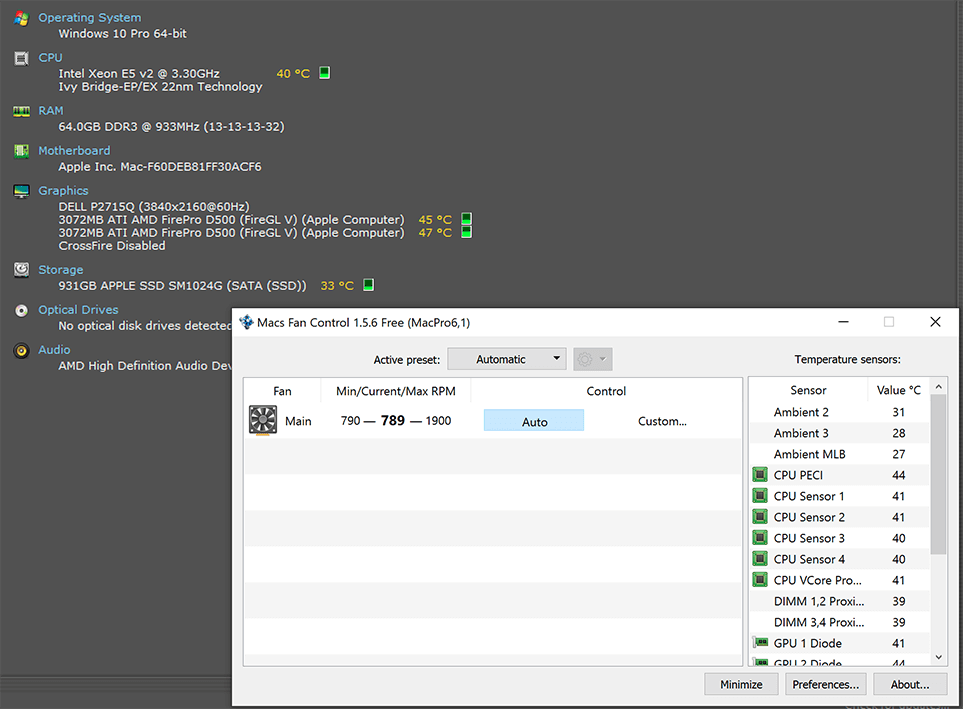Image resolution: width=963 pixels, height=709 pixels.
Task: Select the Ambient 2 sensor row
Action: tap(840, 412)
